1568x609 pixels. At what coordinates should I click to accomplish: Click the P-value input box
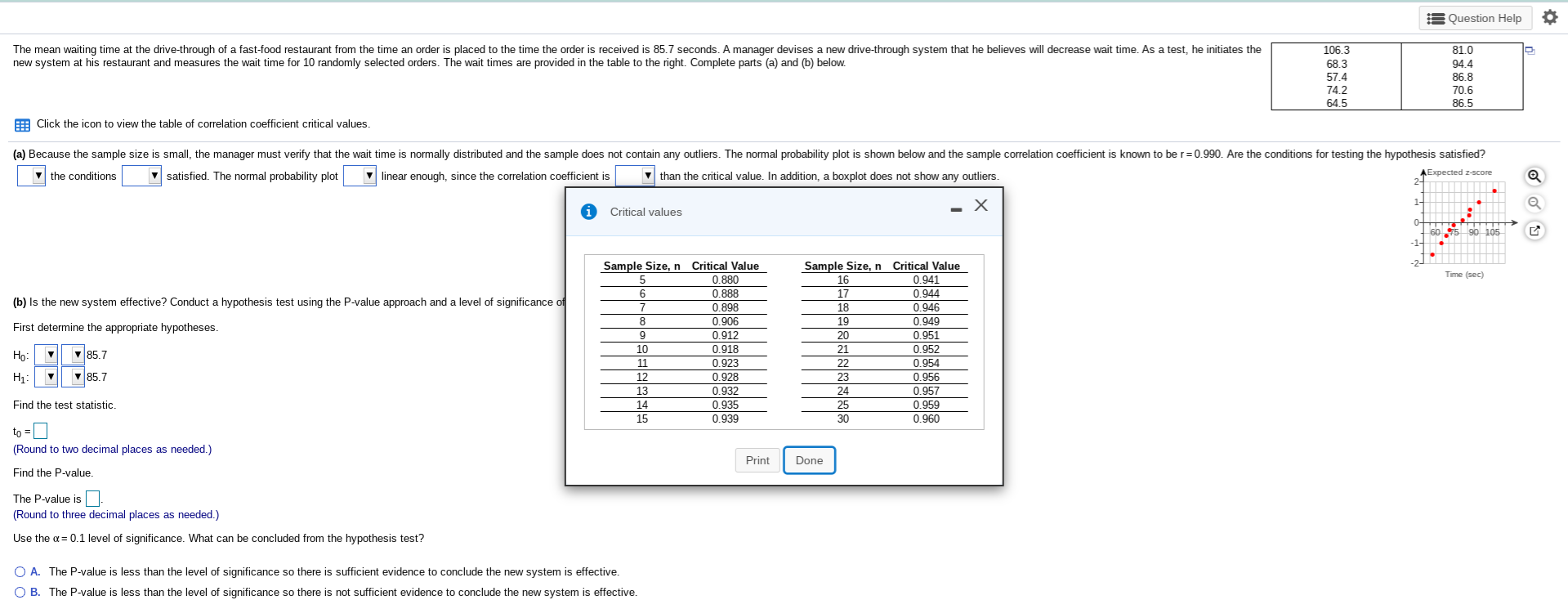pos(92,499)
